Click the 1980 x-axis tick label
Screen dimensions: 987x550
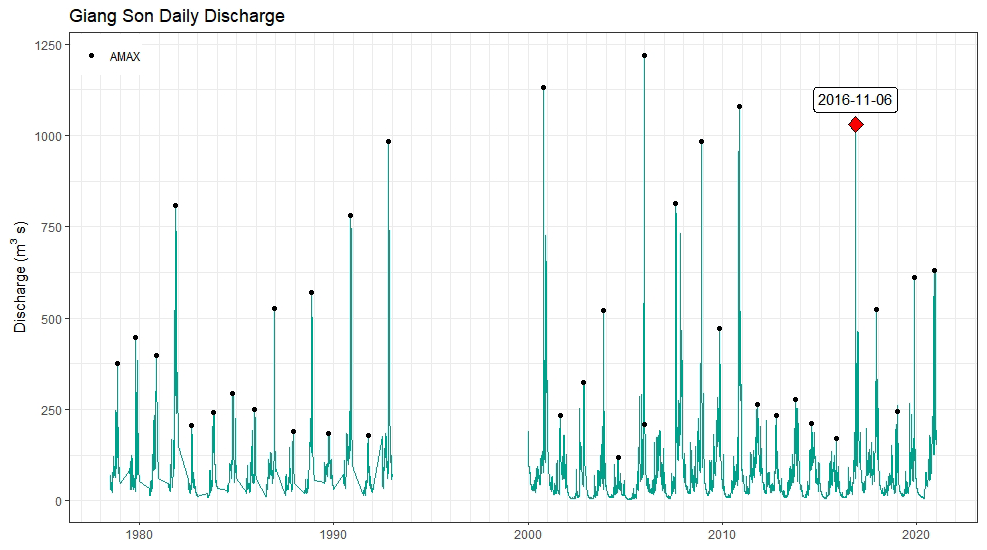[x=139, y=534]
